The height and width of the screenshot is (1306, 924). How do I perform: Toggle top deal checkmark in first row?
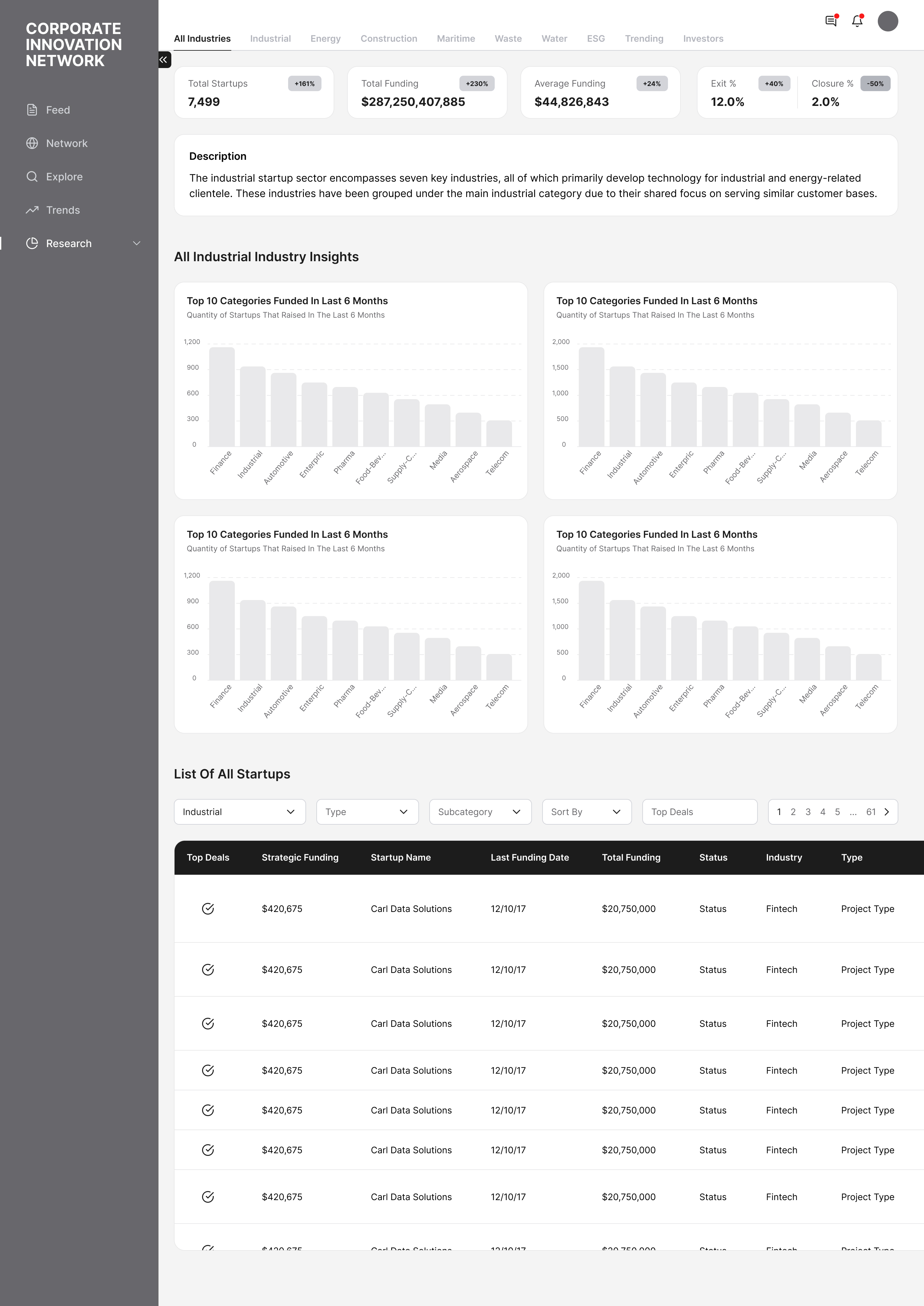(x=208, y=909)
